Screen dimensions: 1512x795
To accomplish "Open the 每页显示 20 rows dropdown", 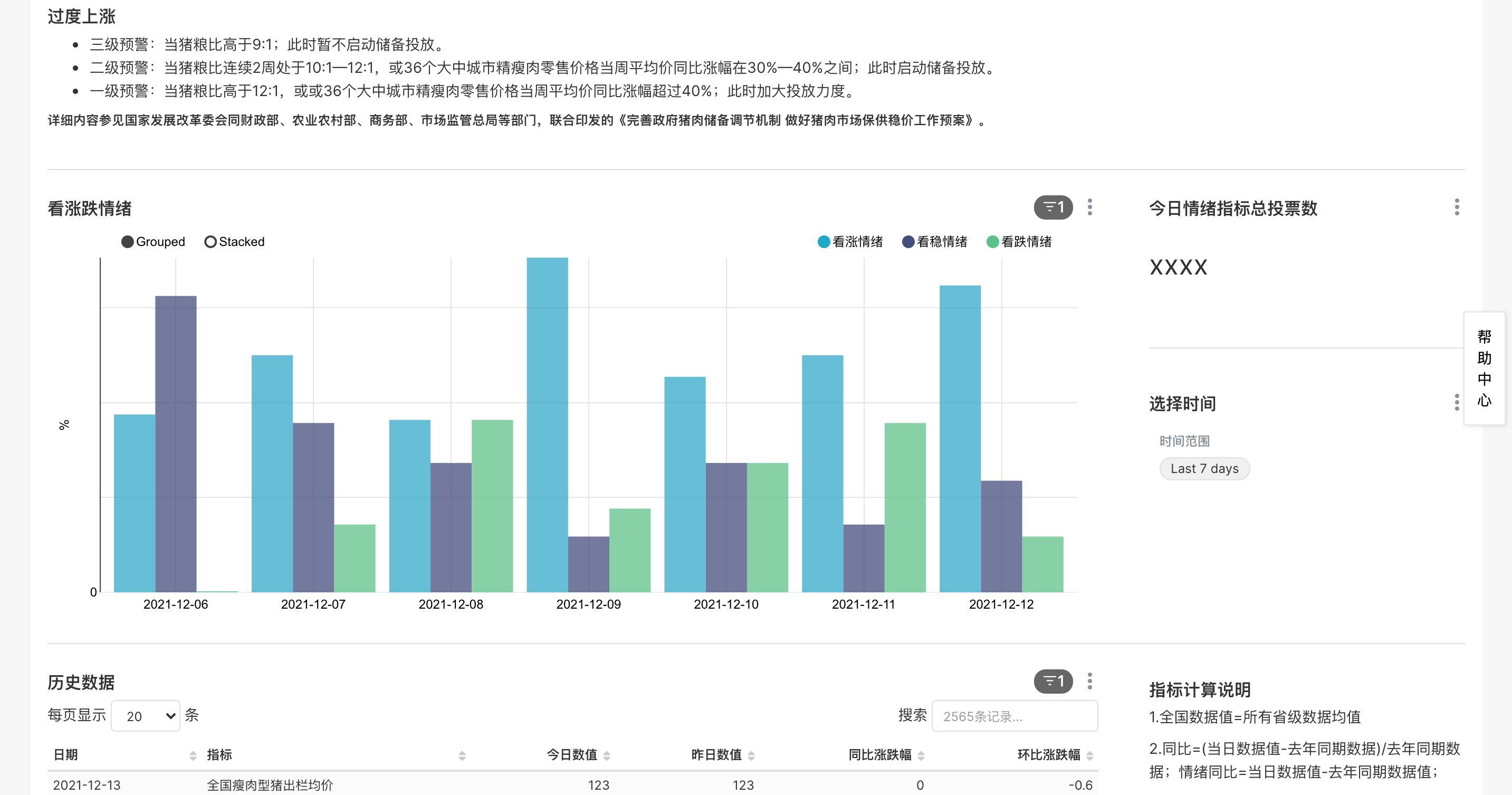I will 146,716.
